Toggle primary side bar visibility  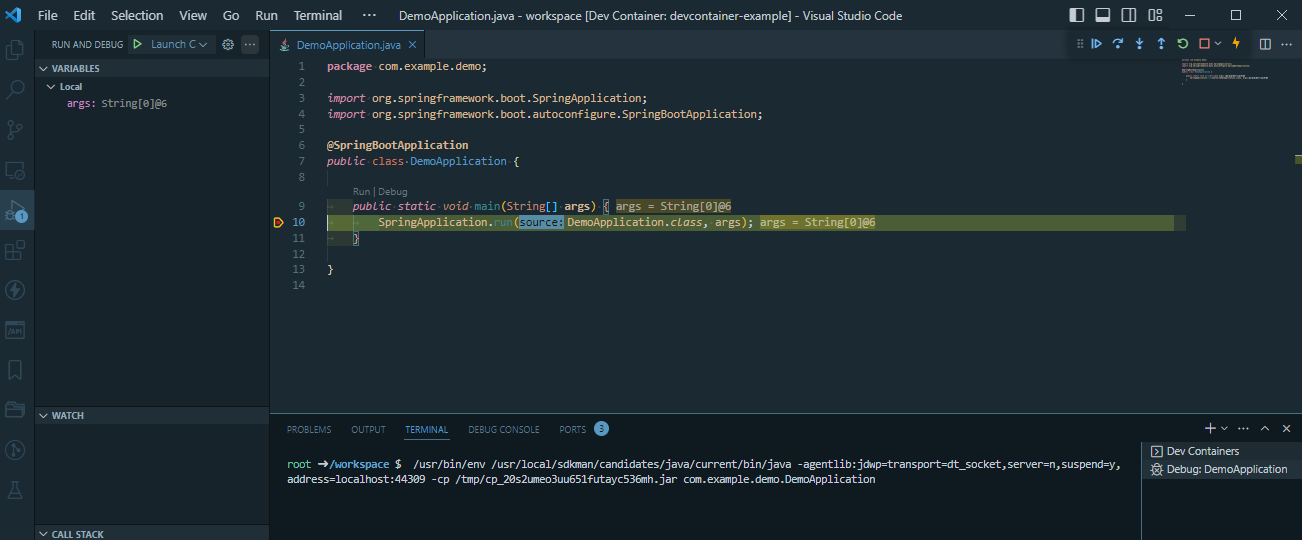pos(1076,15)
